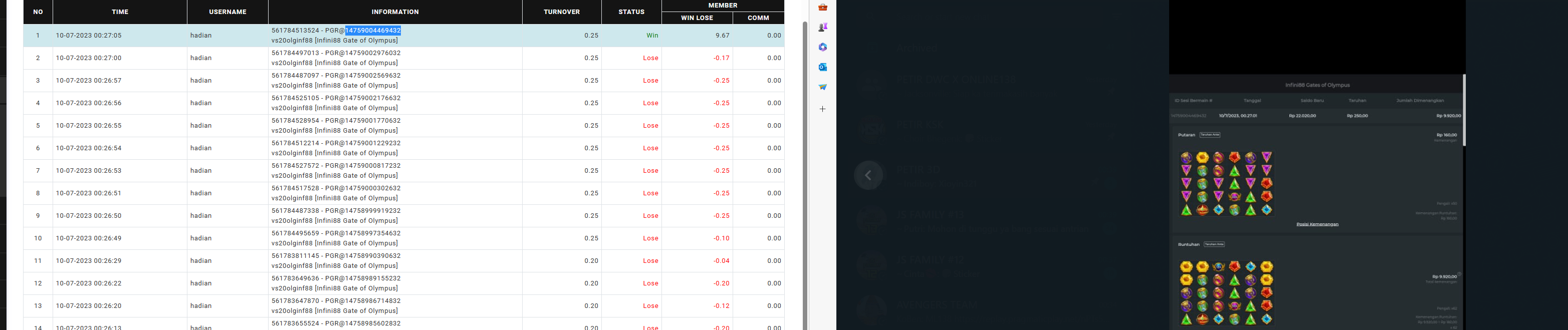
Task: Click Taruhan Ante badge beside Runtuhan
Action: (1214, 244)
